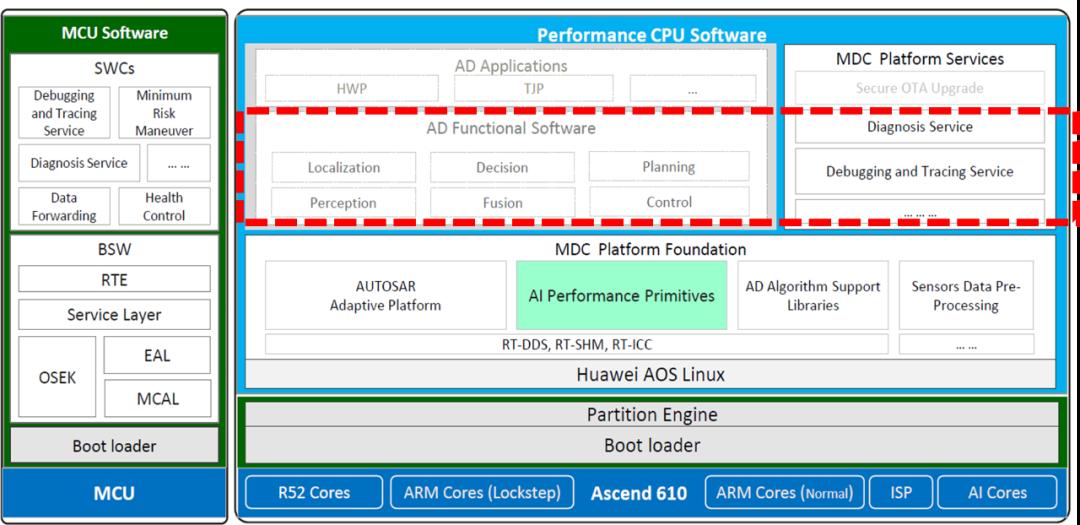Select the Perception box

click(x=344, y=203)
